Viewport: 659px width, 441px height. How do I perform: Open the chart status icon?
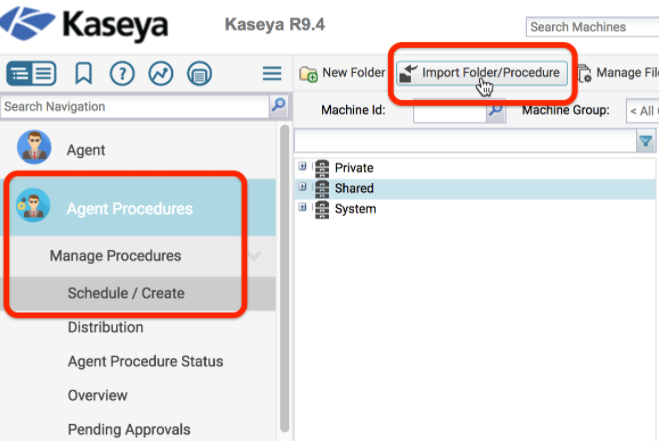tap(161, 74)
